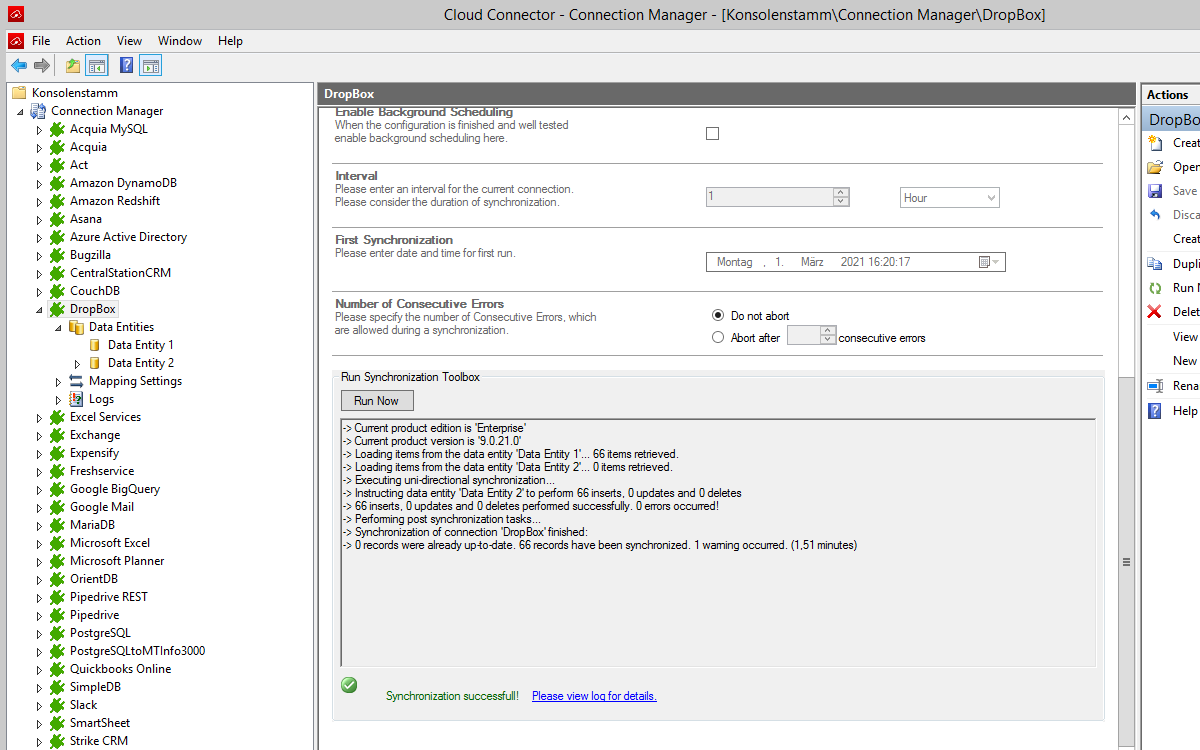Click 'Please view log for details' link
The width and height of the screenshot is (1200, 750).
tap(594, 696)
